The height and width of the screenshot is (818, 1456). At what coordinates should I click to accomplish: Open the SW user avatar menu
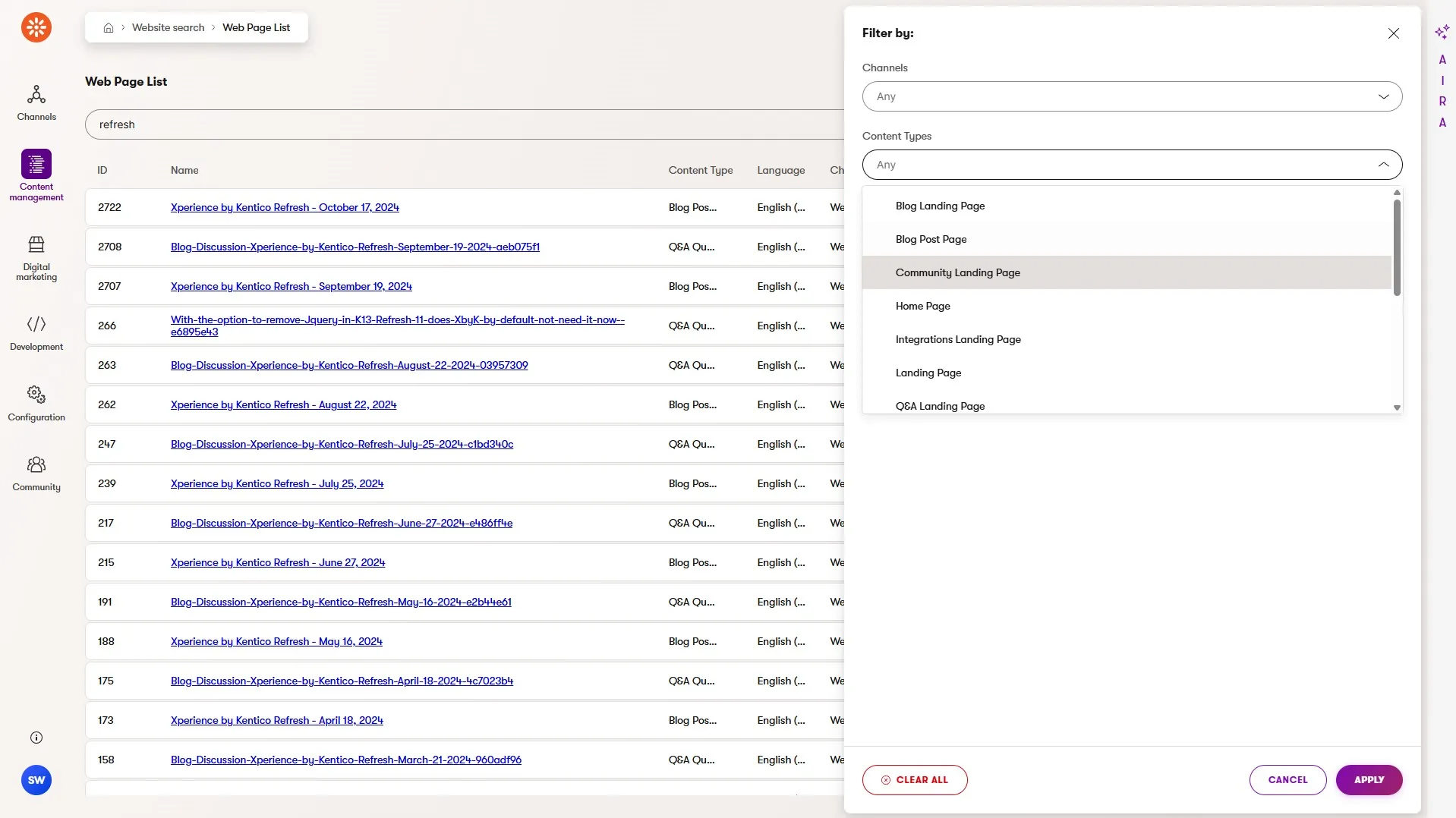tap(36, 780)
